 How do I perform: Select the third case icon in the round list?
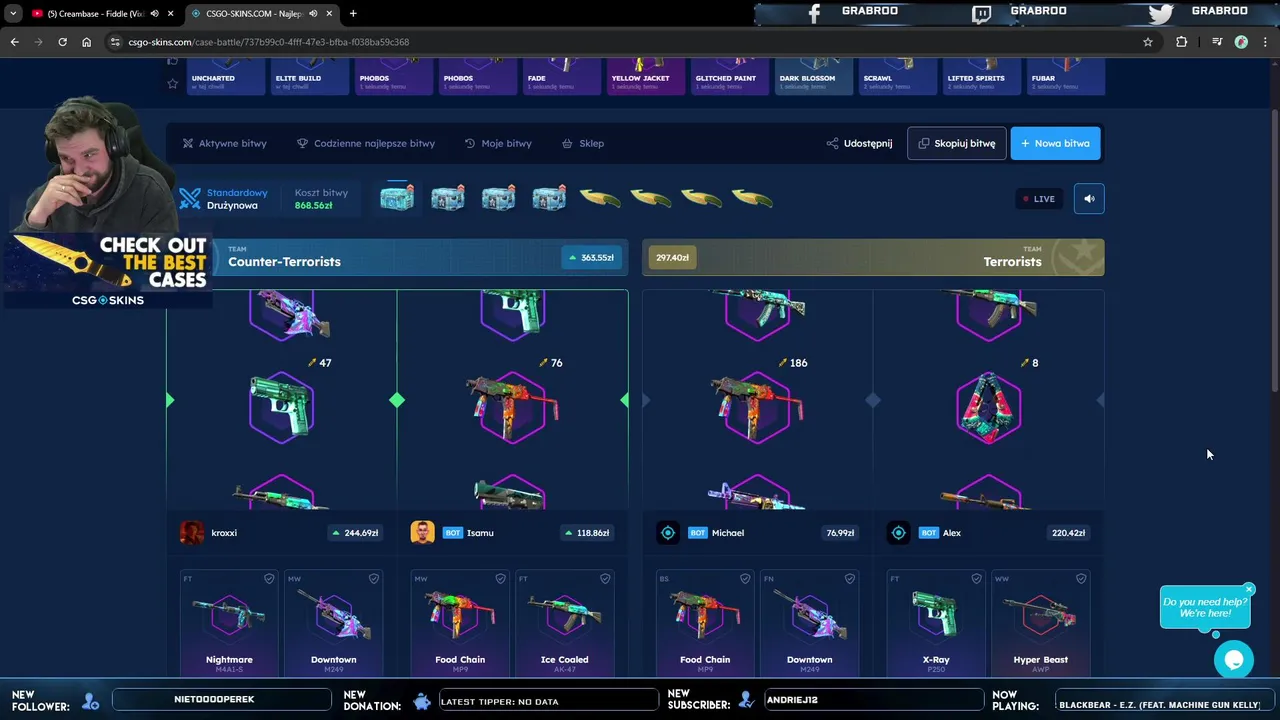[x=498, y=198]
